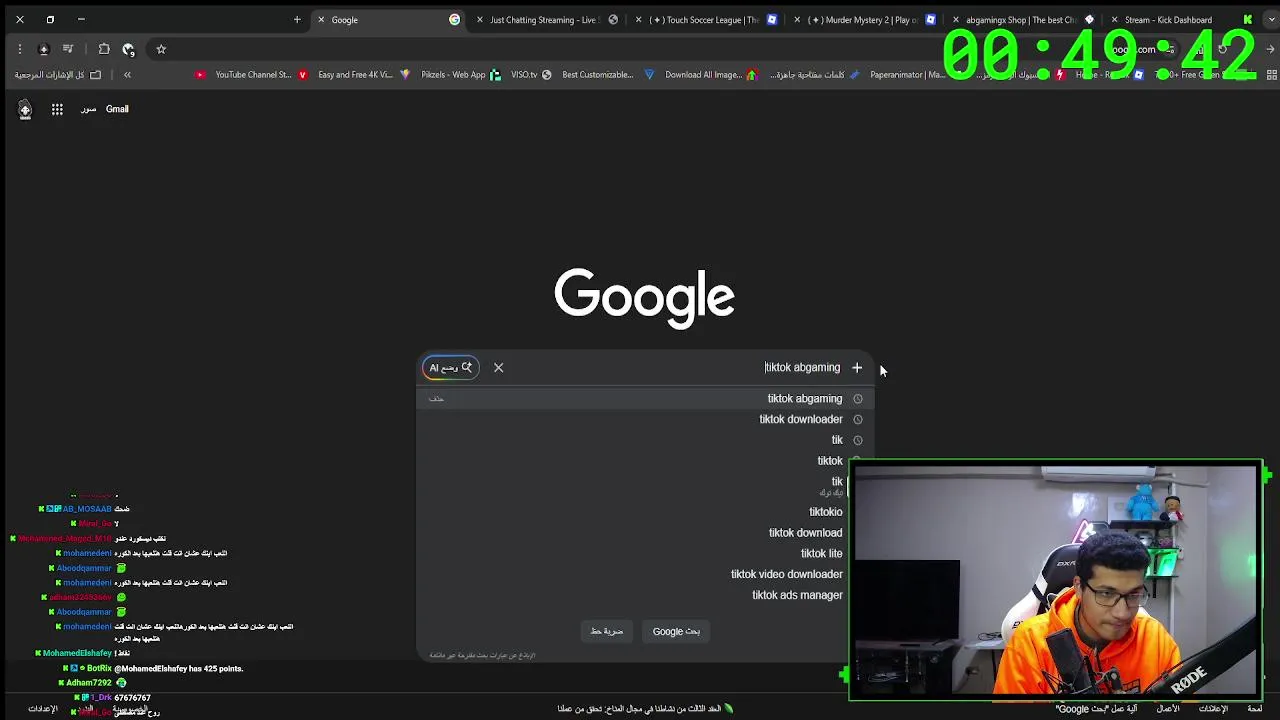
Task: Open the Images link next to Gmail
Action: [88, 109]
